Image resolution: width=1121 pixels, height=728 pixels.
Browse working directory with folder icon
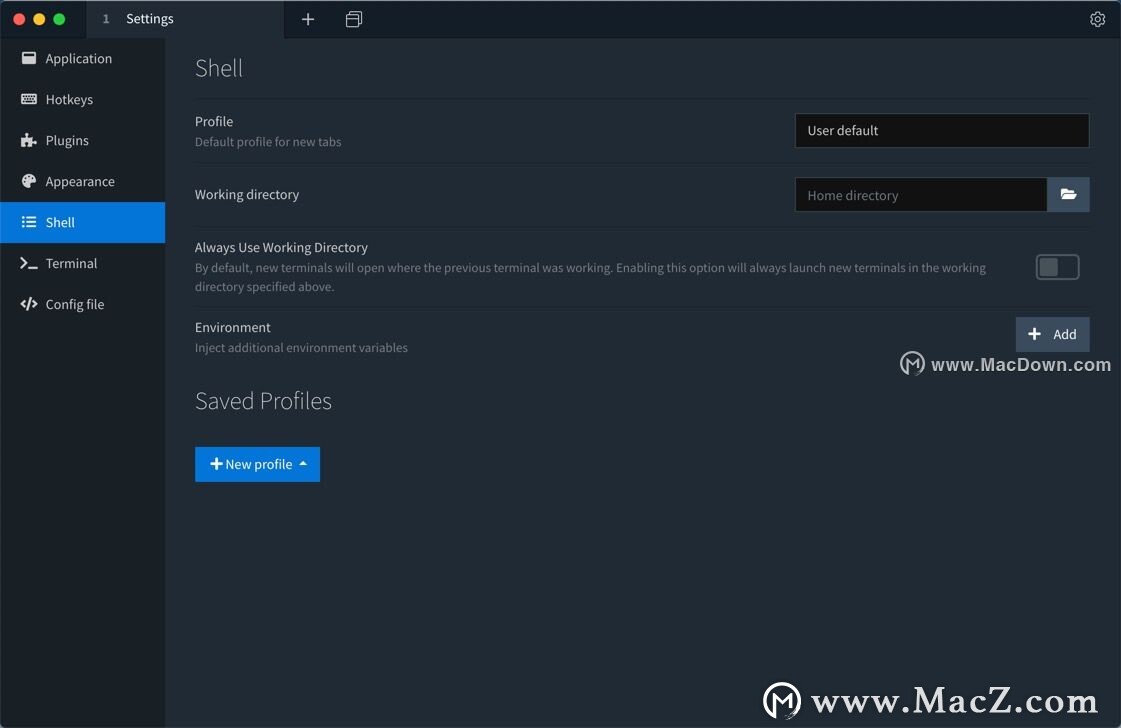(1068, 195)
